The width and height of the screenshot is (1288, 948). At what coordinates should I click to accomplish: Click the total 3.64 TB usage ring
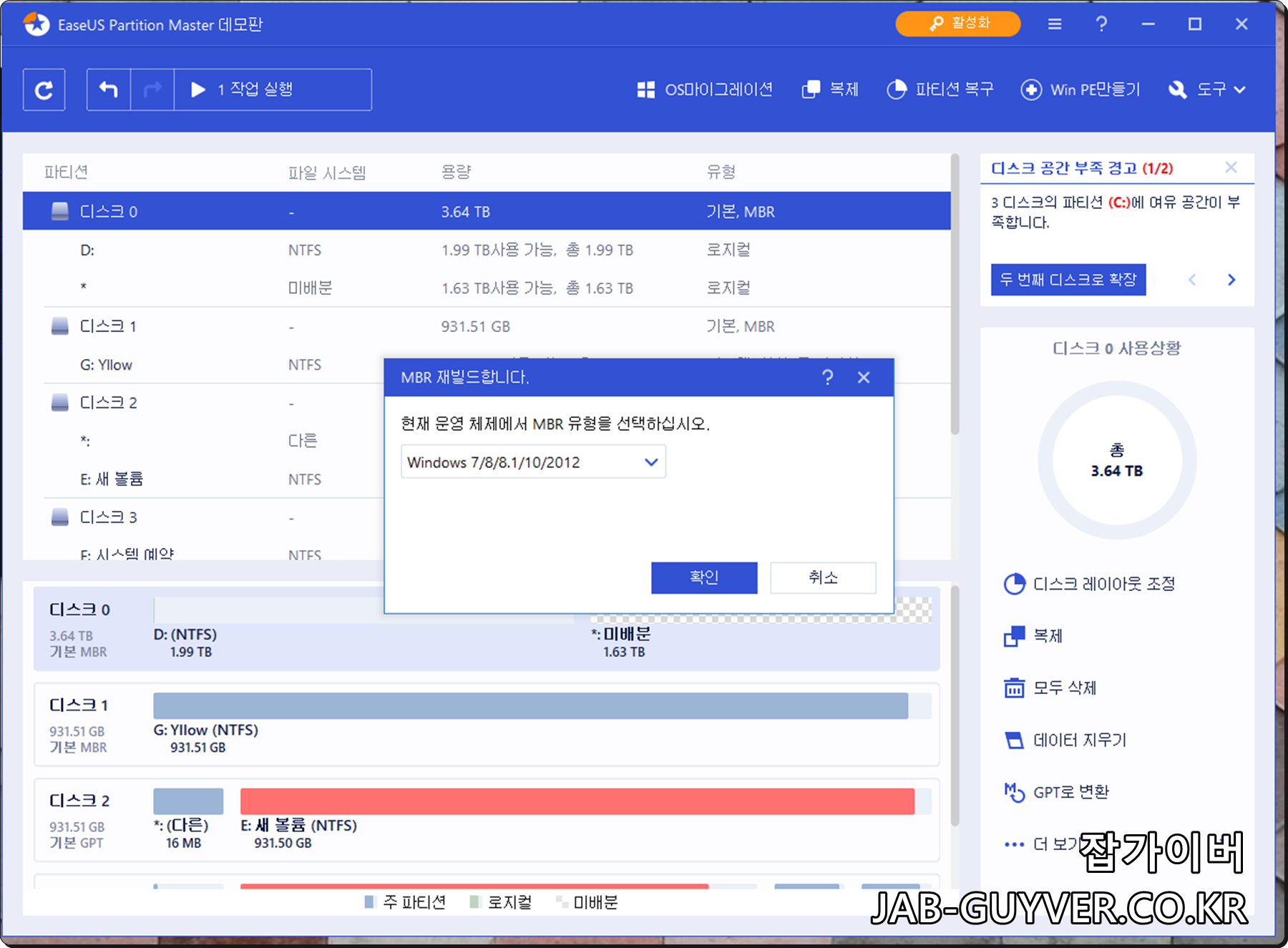[1117, 461]
